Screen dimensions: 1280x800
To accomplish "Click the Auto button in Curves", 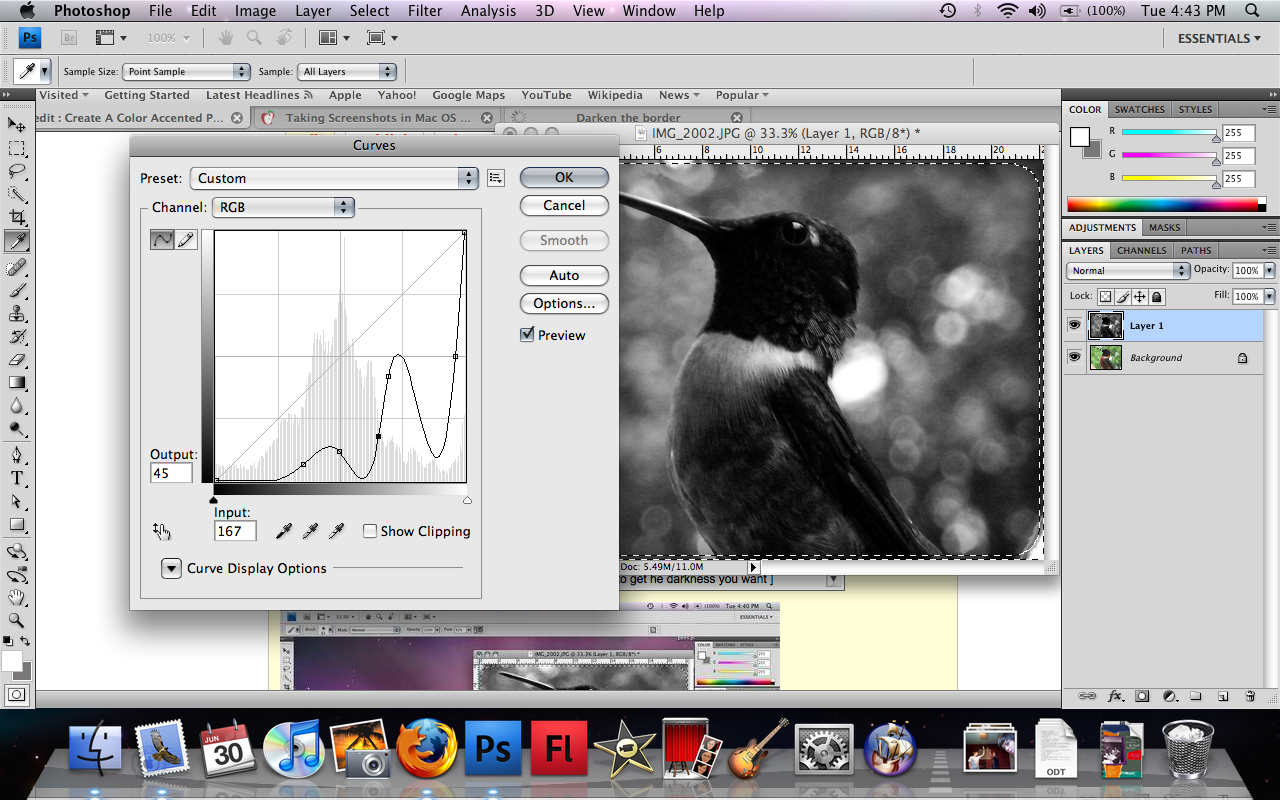I will pos(564,275).
